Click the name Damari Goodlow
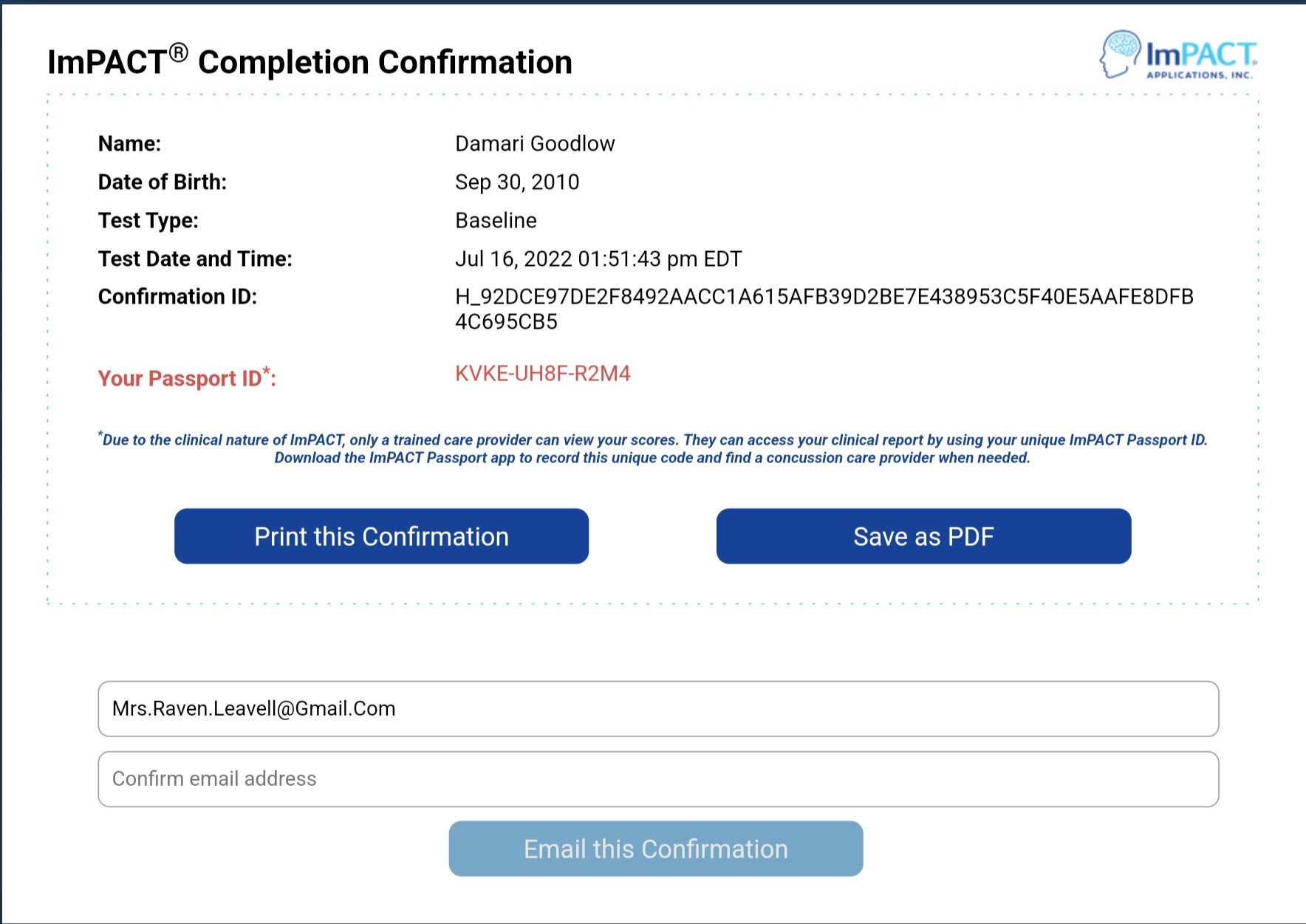The height and width of the screenshot is (924, 1306). (535, 143)
